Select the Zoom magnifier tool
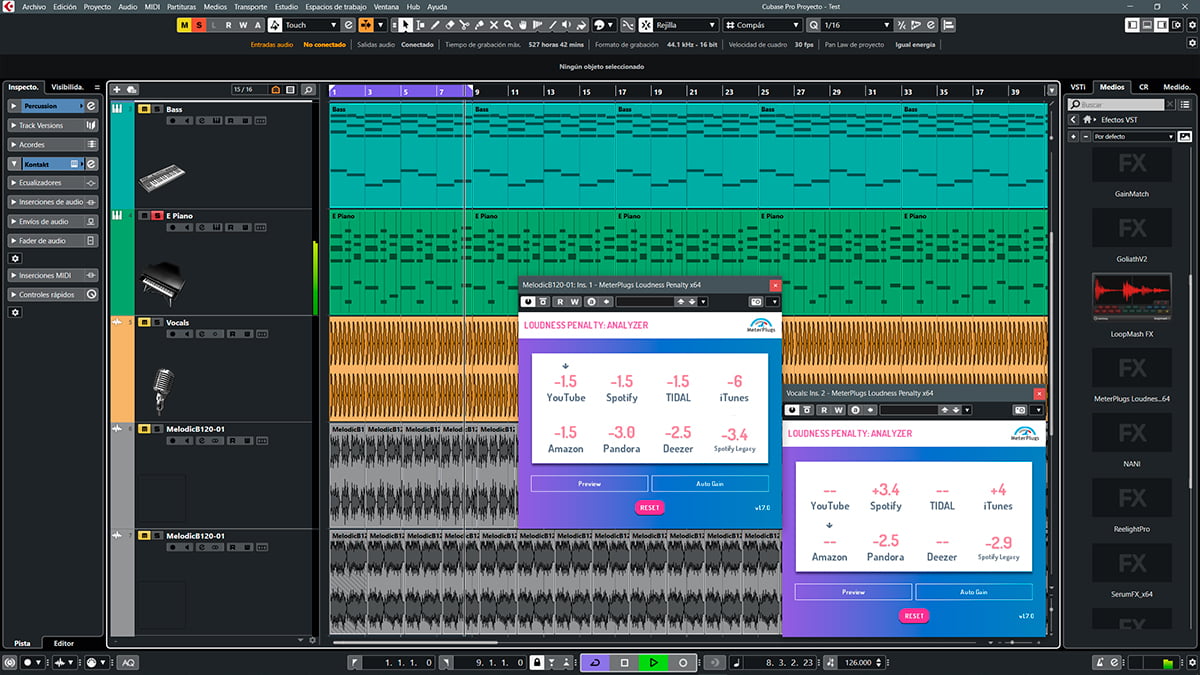The height and width of the screenshot is (675, 1200). 508,24
